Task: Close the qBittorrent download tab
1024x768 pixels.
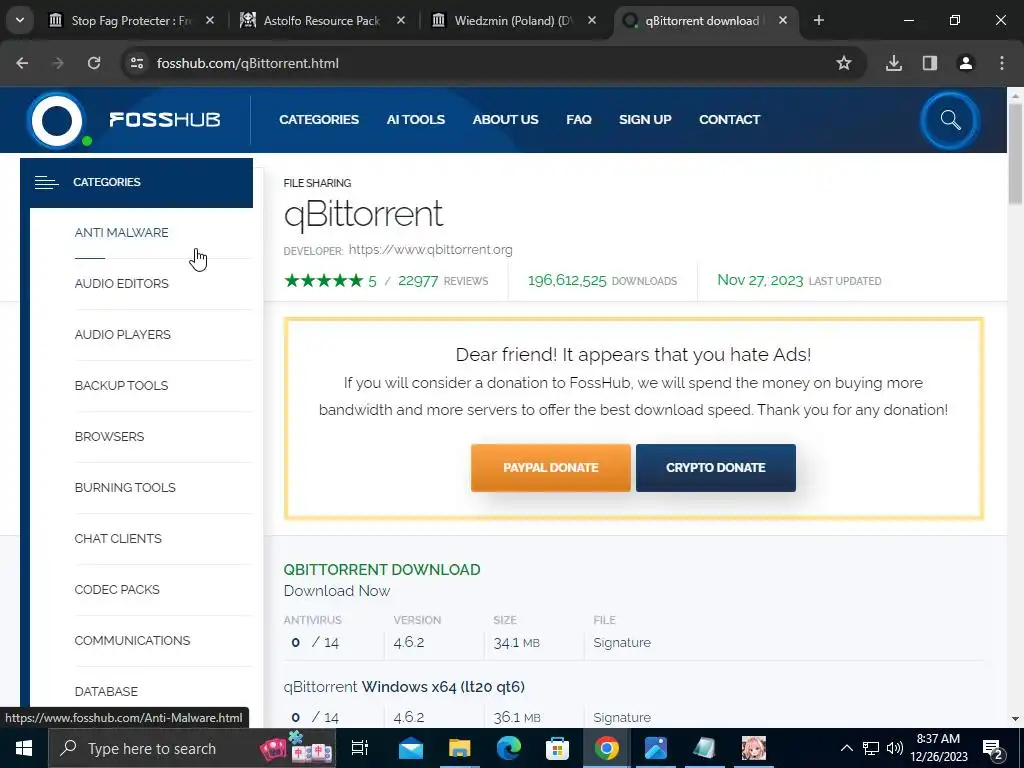Action: click(x=783, y=20)
